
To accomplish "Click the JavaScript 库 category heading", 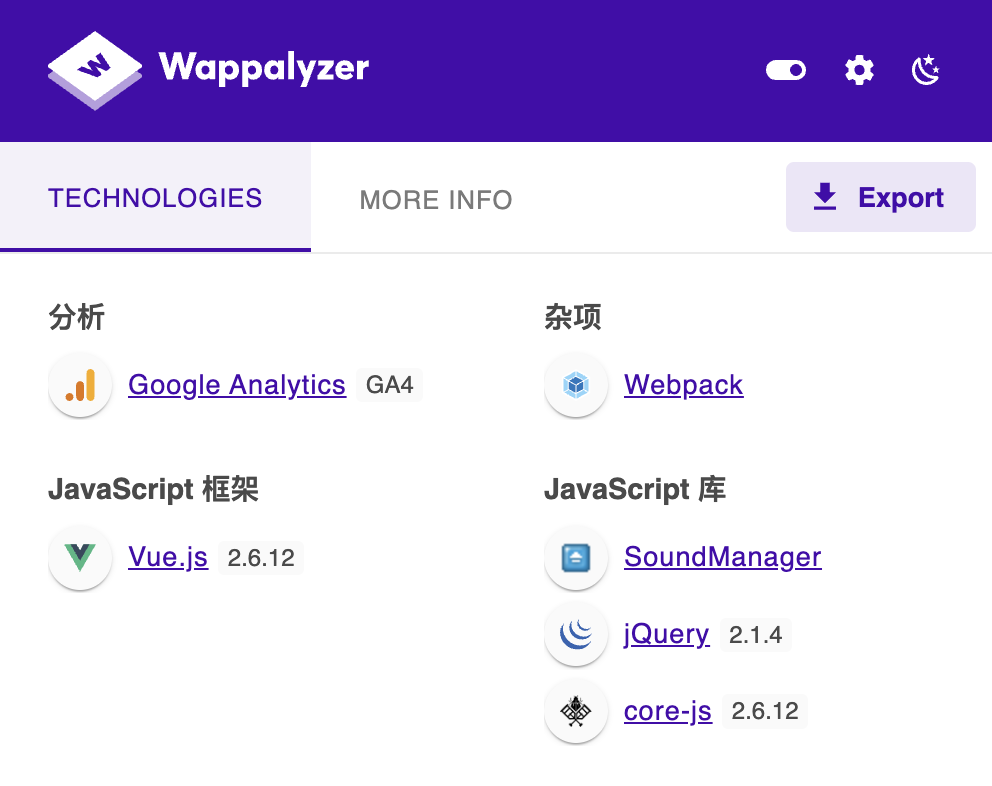I will click(635, 489).
